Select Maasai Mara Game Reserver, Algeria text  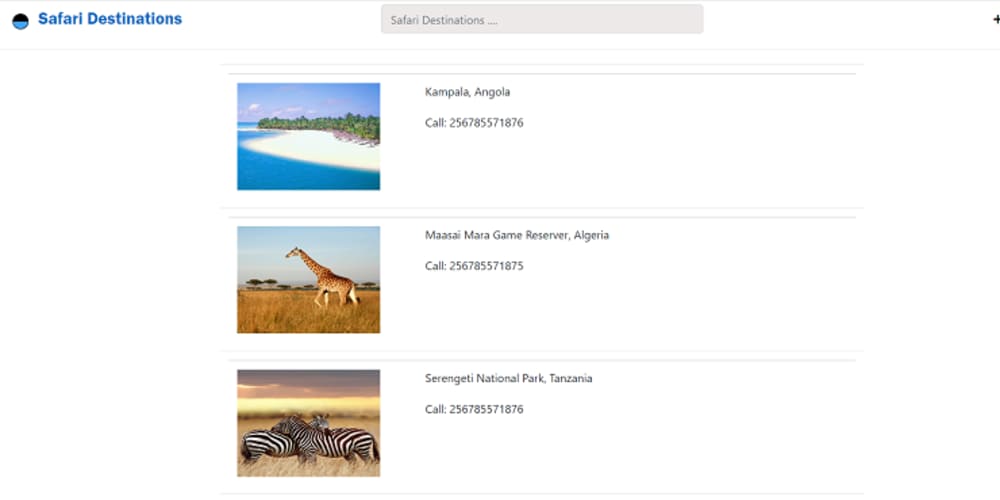[517, 235]
